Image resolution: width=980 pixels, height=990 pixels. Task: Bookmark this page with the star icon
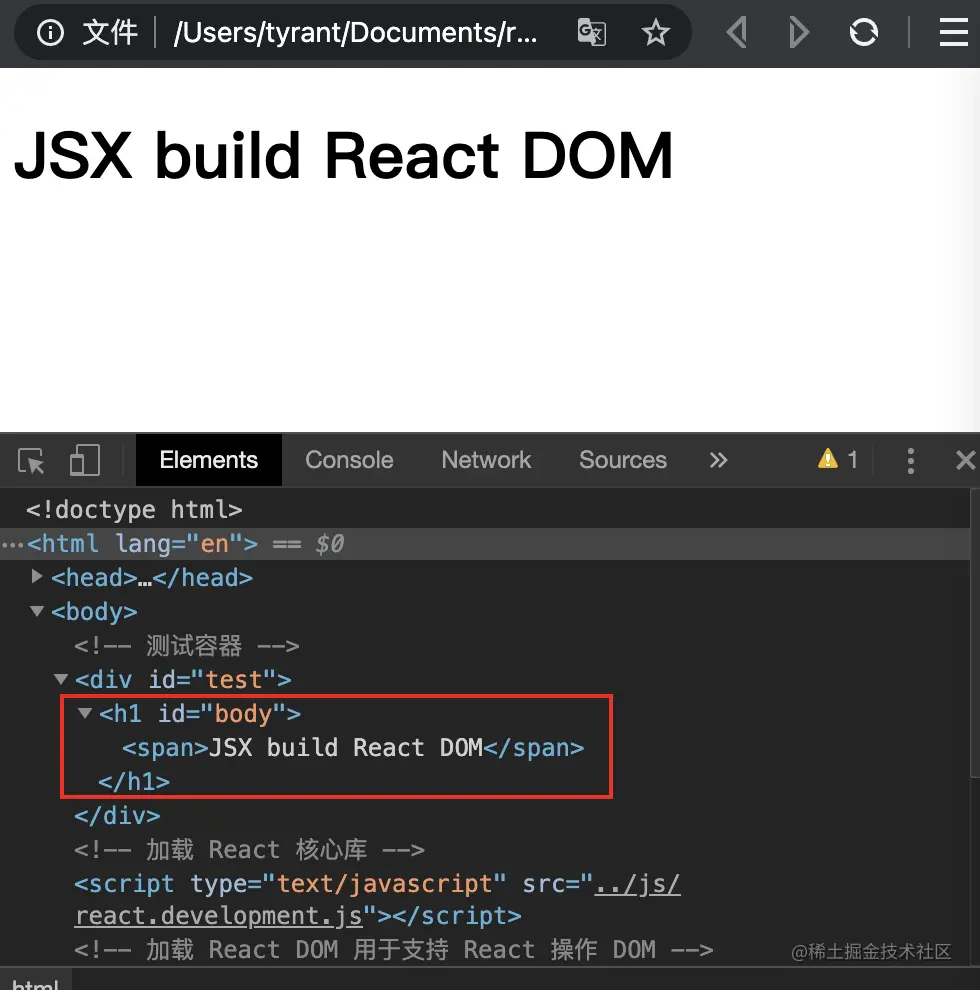pyautogui.click(x=655, y=32)
